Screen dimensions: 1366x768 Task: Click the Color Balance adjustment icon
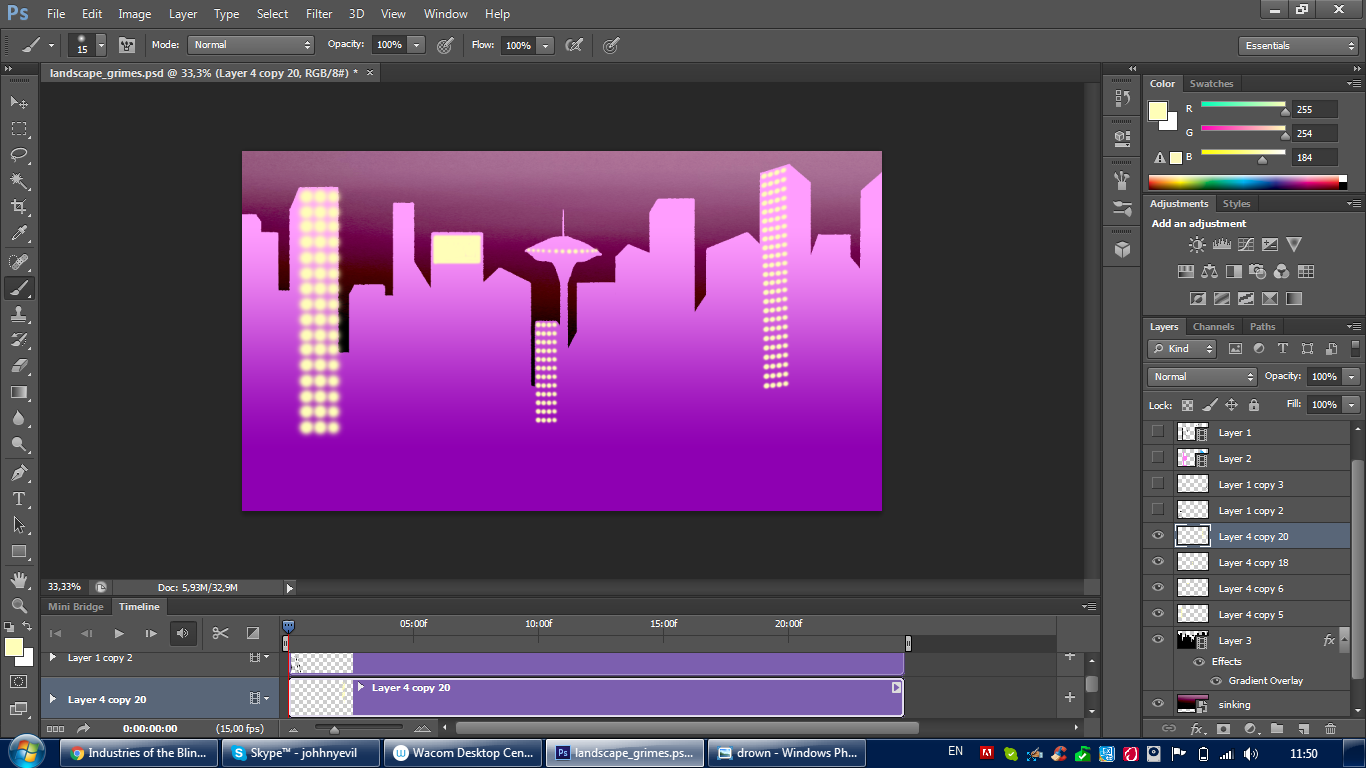pyautogui.click(x=1210, y=271)
